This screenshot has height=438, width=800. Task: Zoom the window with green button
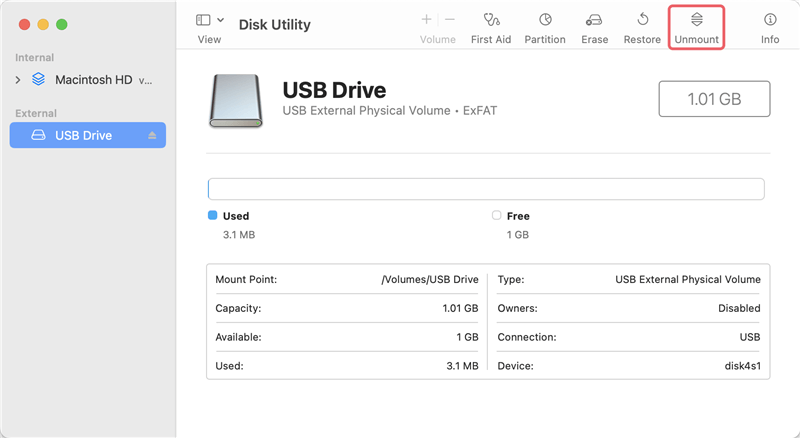point(62,24)
